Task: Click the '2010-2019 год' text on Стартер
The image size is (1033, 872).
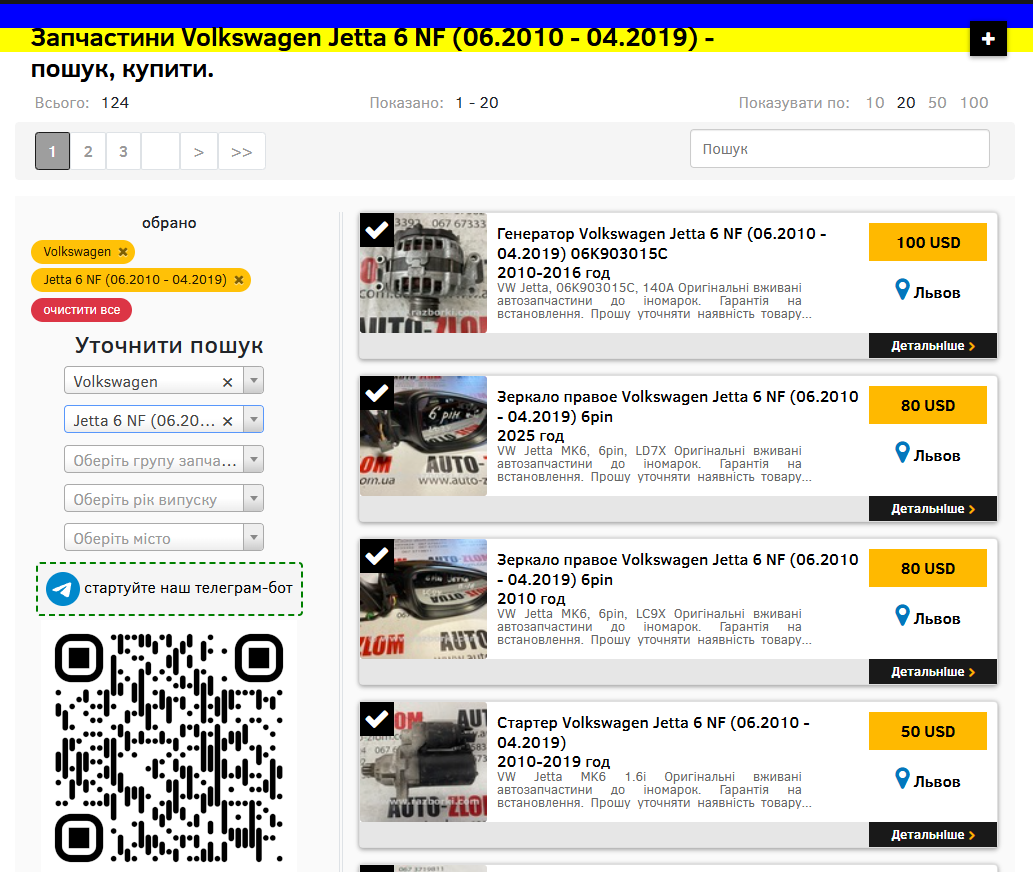Action: (553, 762)
